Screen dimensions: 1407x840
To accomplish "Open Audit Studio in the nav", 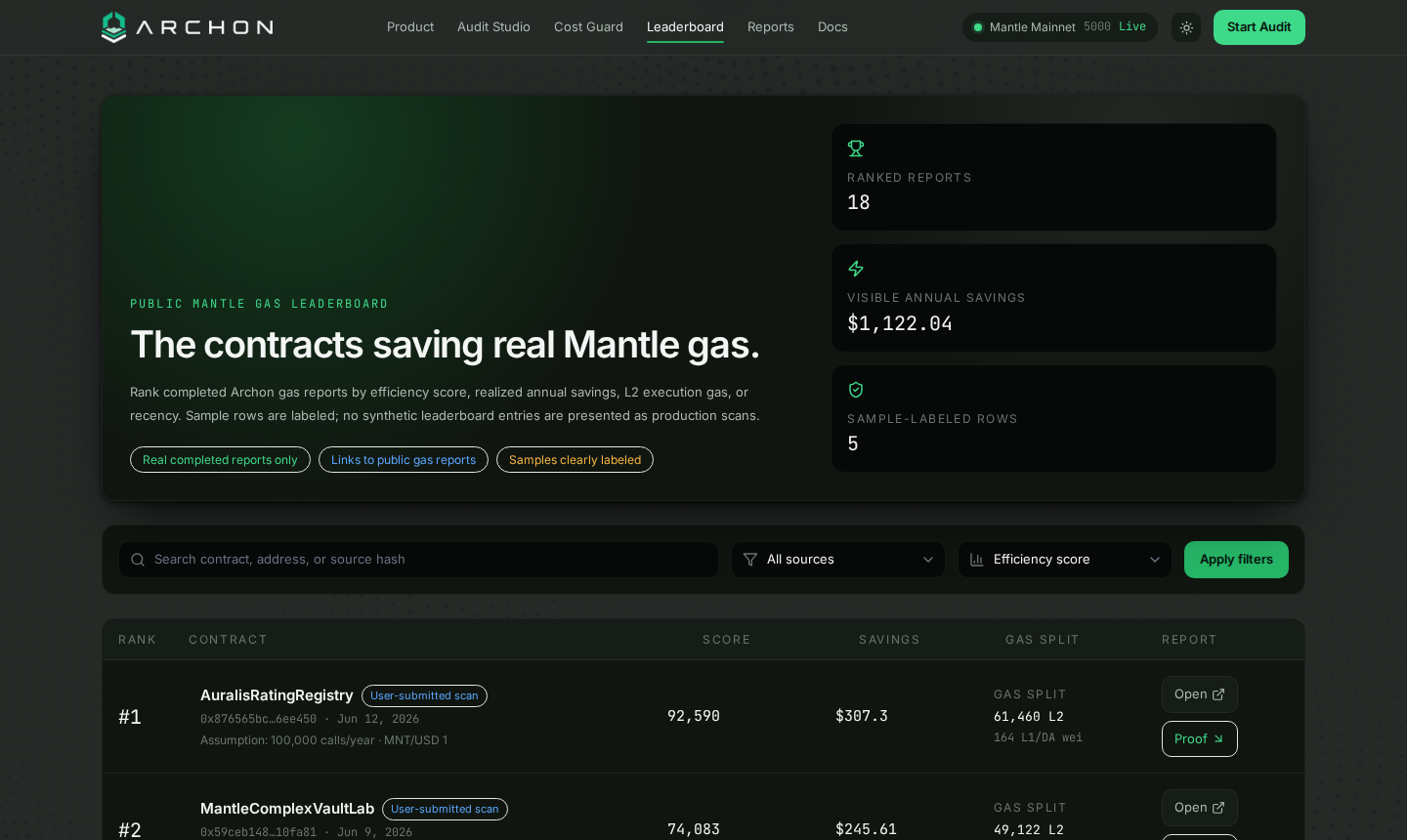I will [x=493, y=27].
